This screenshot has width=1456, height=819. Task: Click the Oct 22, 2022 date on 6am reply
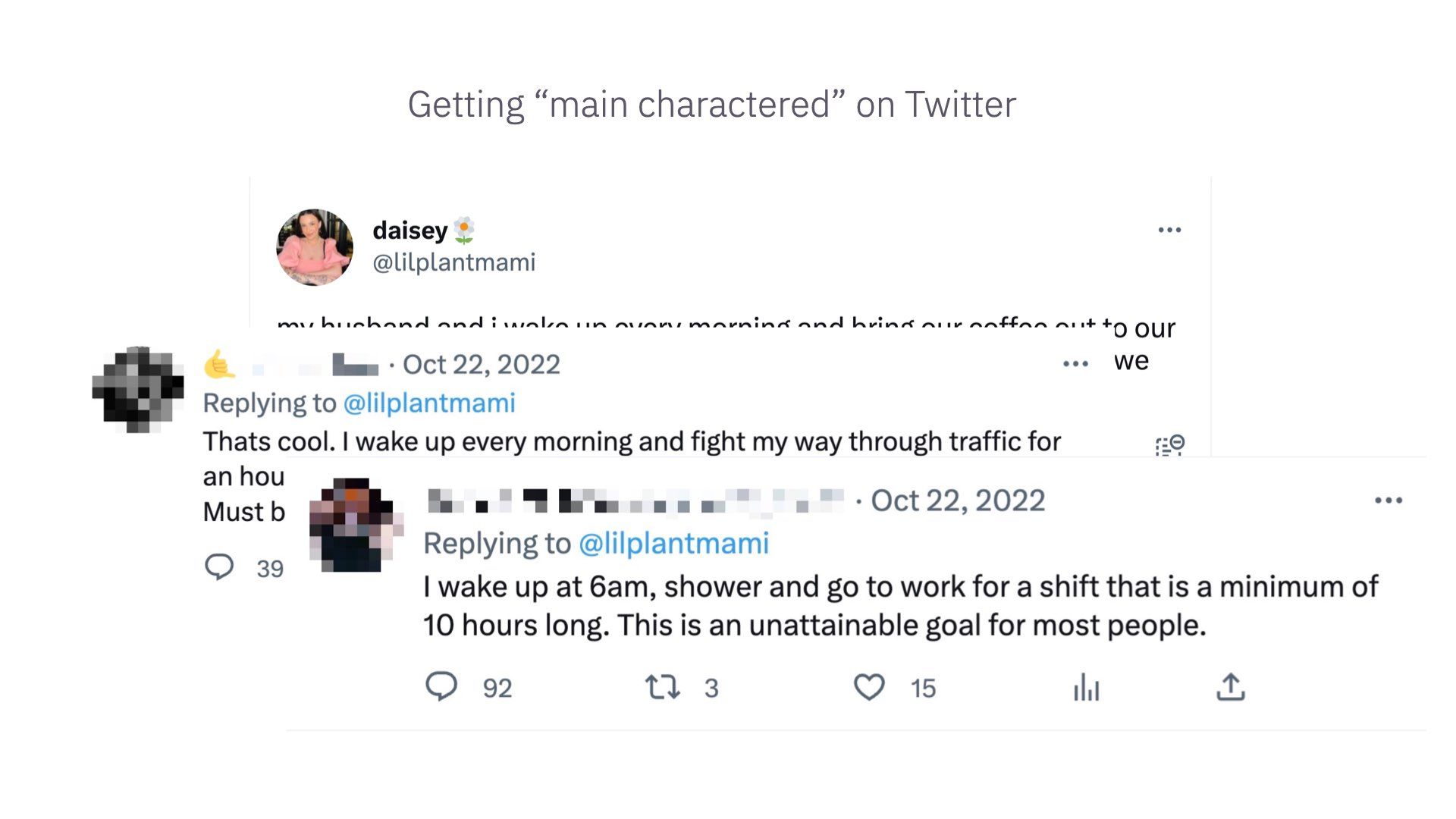point(958,500)
